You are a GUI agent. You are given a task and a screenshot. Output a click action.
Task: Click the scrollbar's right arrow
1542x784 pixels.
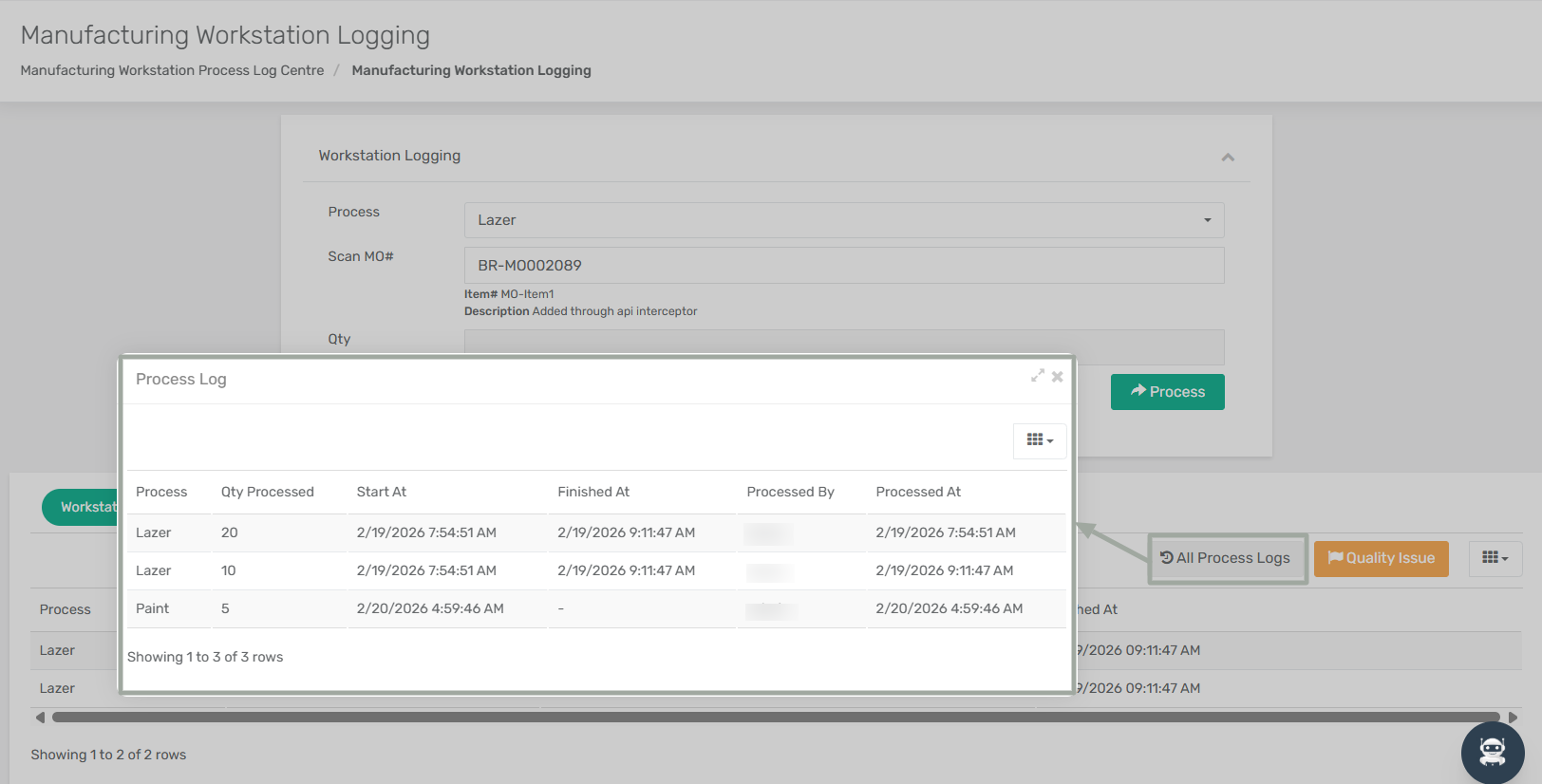pyautogui.click(x=1513, y=718)
